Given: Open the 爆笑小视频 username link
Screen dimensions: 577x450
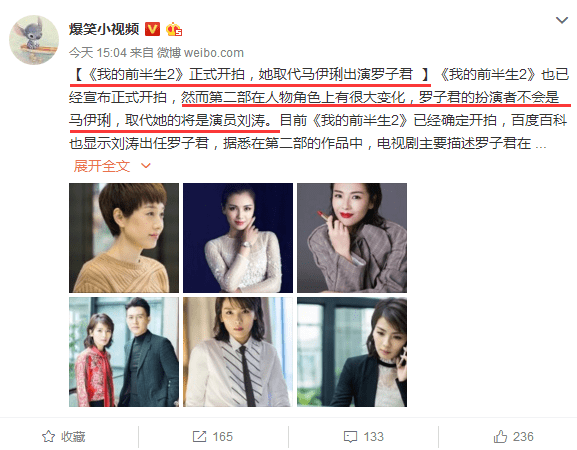Looking at the screenshot, I should 104,29.
